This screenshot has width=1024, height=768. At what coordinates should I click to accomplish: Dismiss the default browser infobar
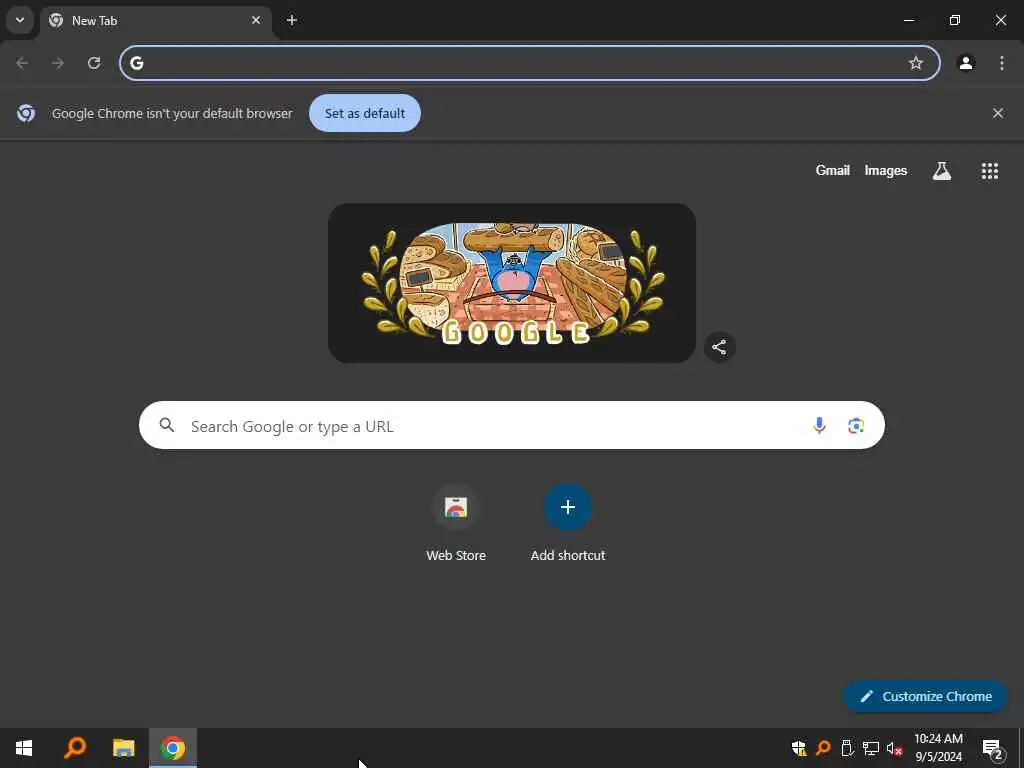click(x=998, y=113)
